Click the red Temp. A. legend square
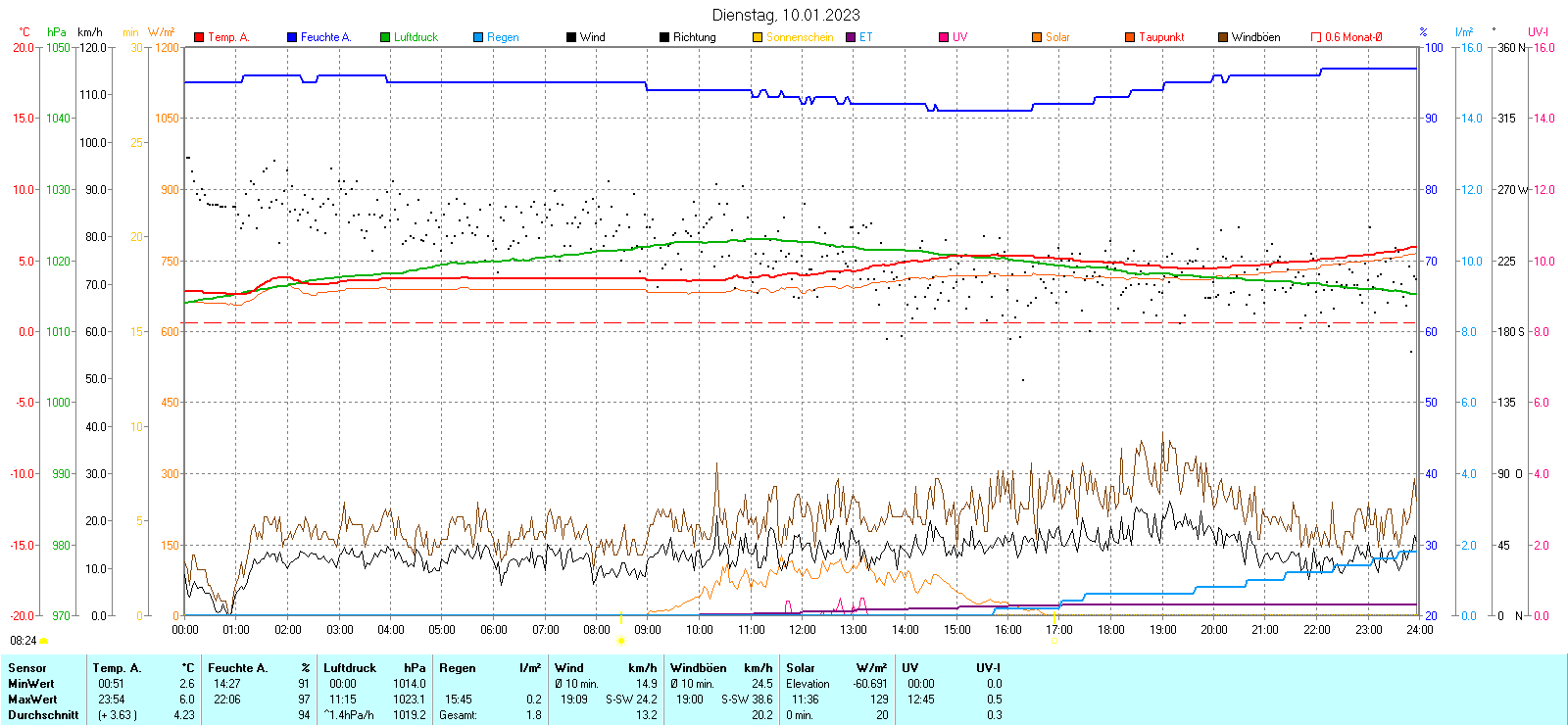 pyautogui.click(x=199, y=37)
